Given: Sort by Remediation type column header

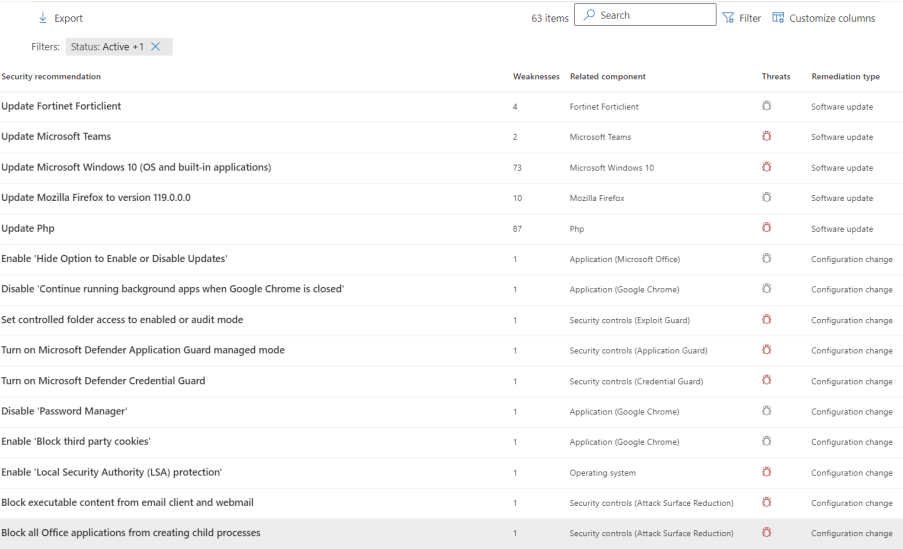Looking at the screenshot, I should [845, 77].
